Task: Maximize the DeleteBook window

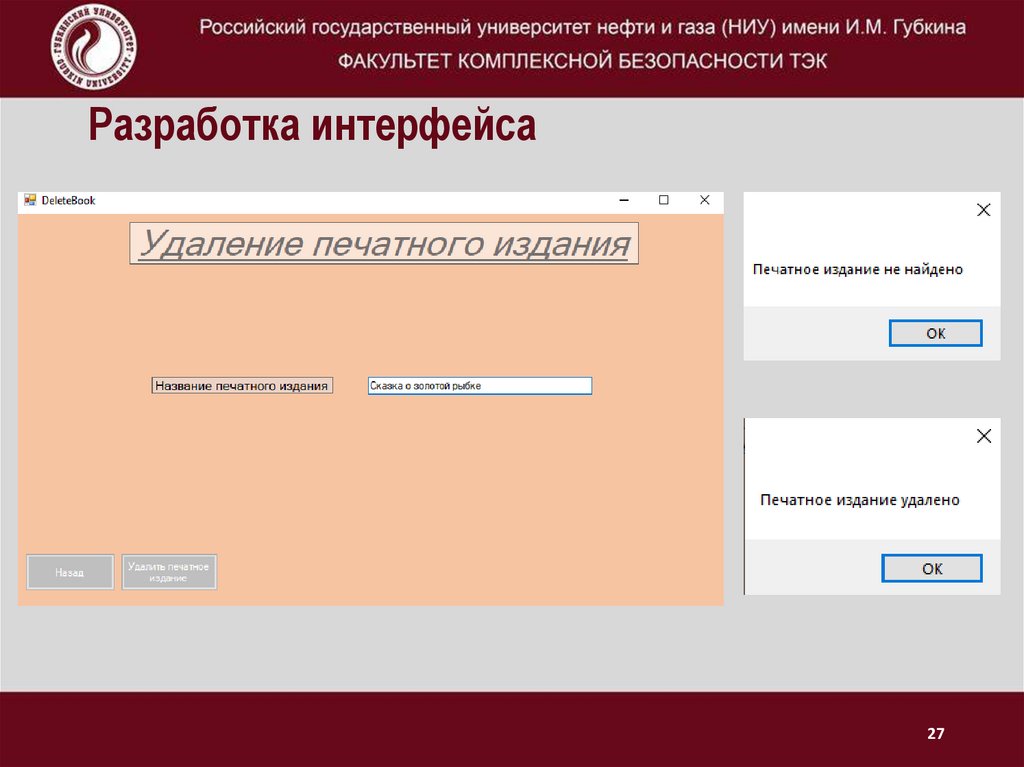Action: tap(665, 200)
